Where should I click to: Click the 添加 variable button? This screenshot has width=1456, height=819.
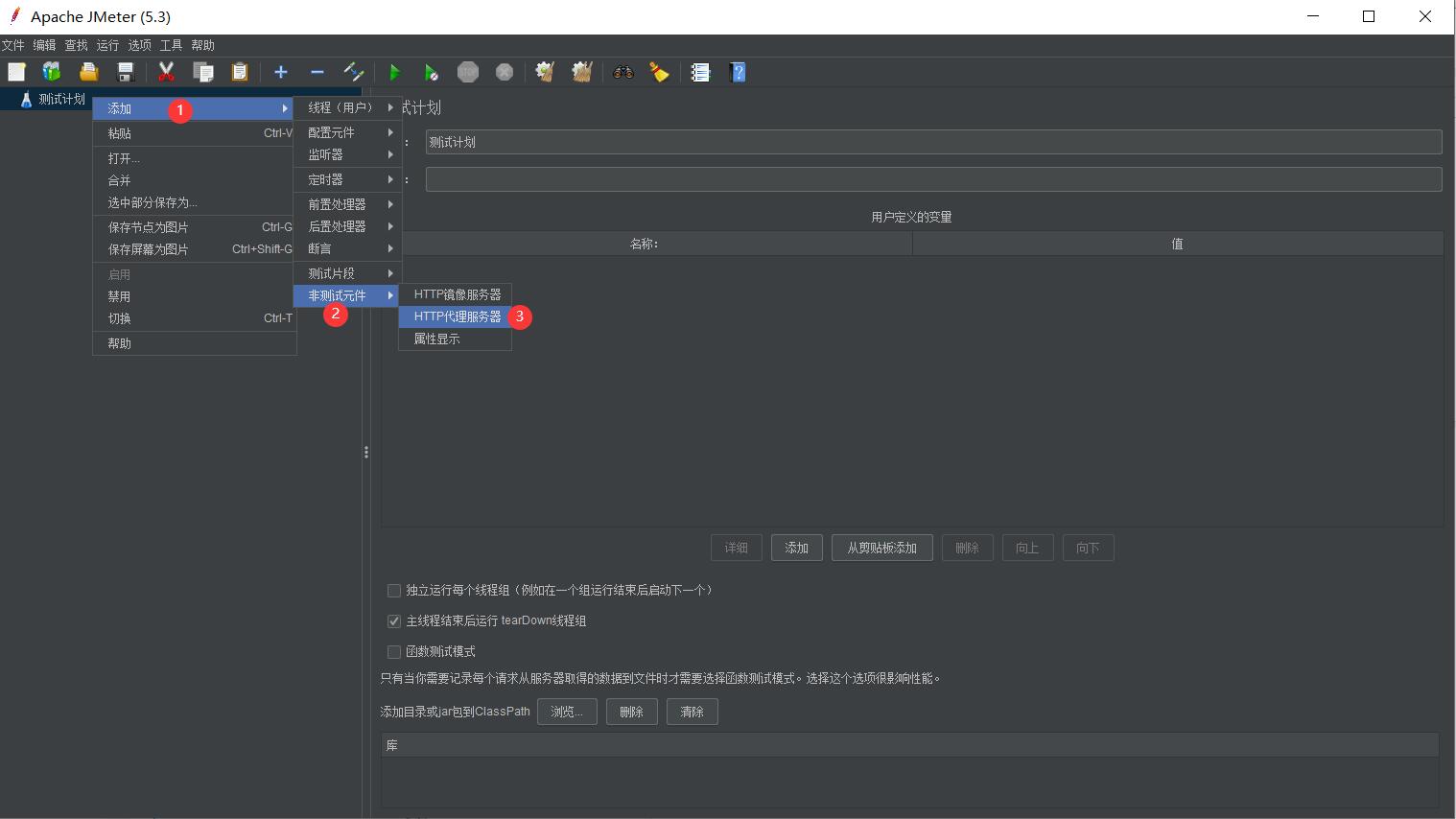pyautogui.click(x=797, y=548)
